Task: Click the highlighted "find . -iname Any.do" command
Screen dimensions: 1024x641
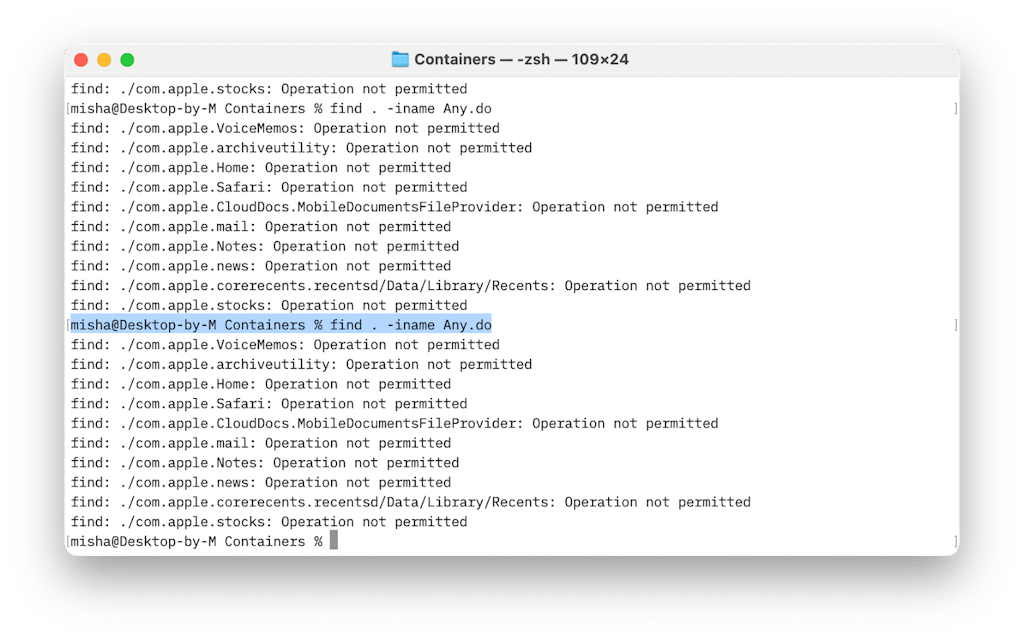Action: pyautogui.click(x=410, y=325)
